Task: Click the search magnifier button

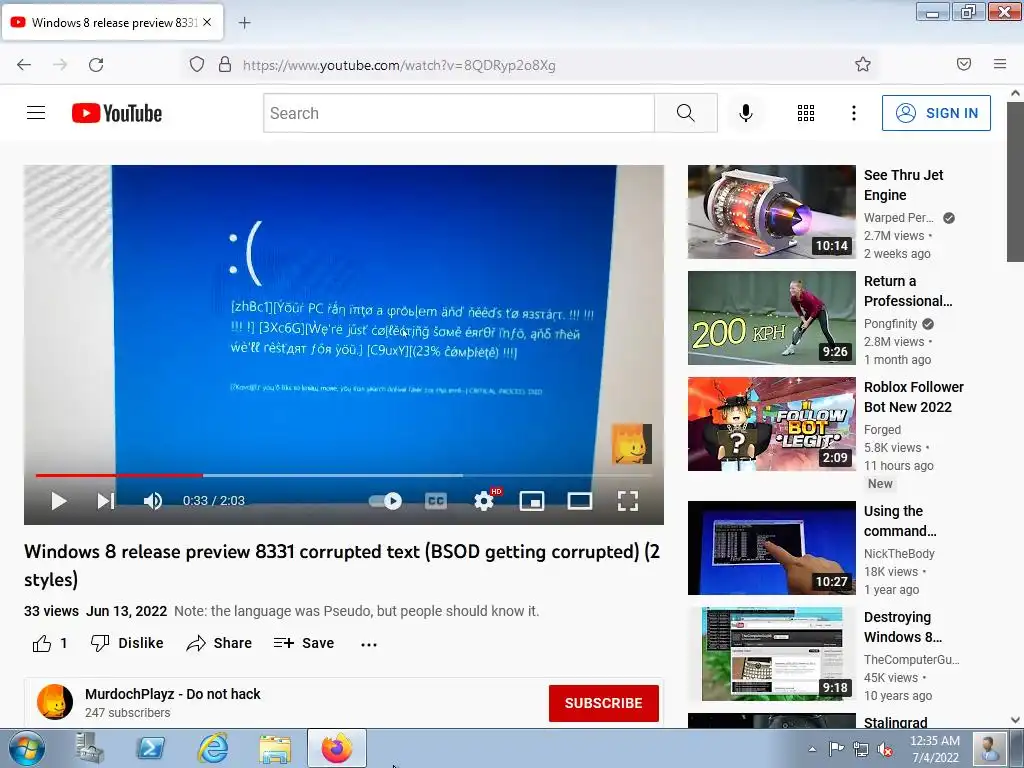Action: tap(686, 113)
